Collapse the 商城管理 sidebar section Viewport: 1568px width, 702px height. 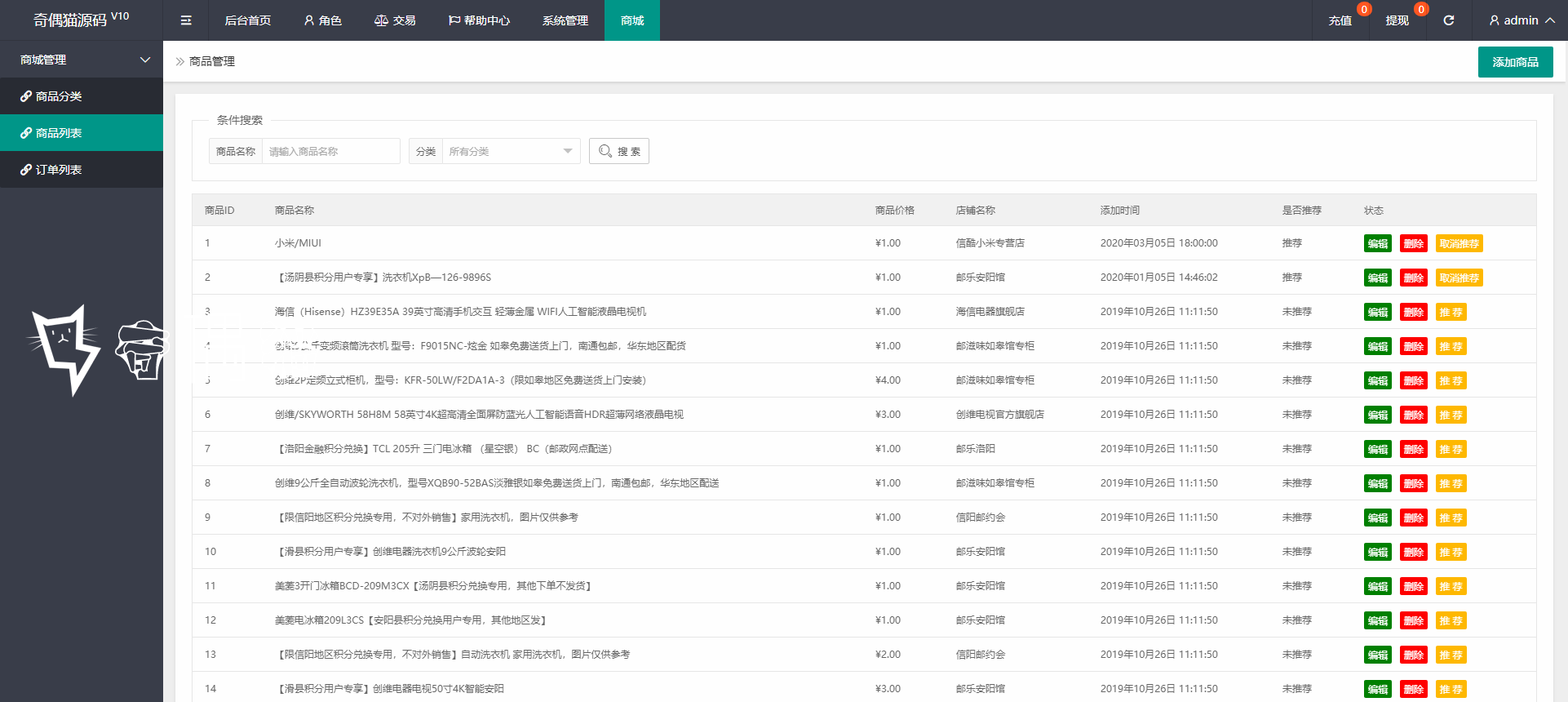coord(82,60)
